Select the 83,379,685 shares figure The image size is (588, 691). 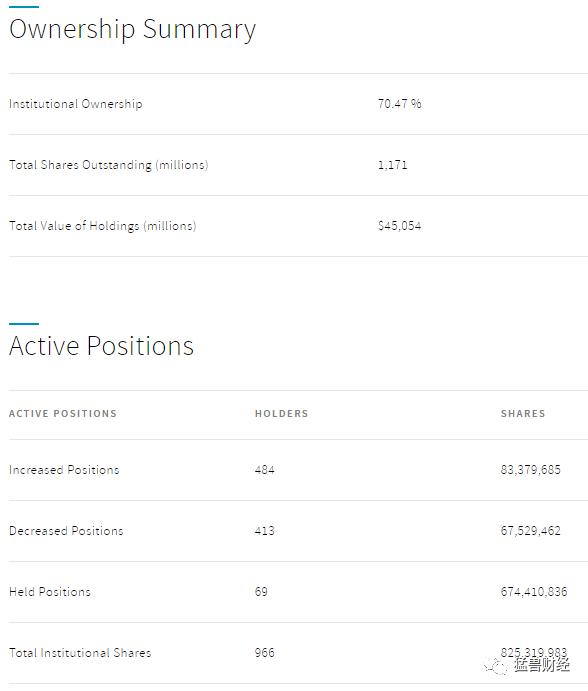pos(530,470)
